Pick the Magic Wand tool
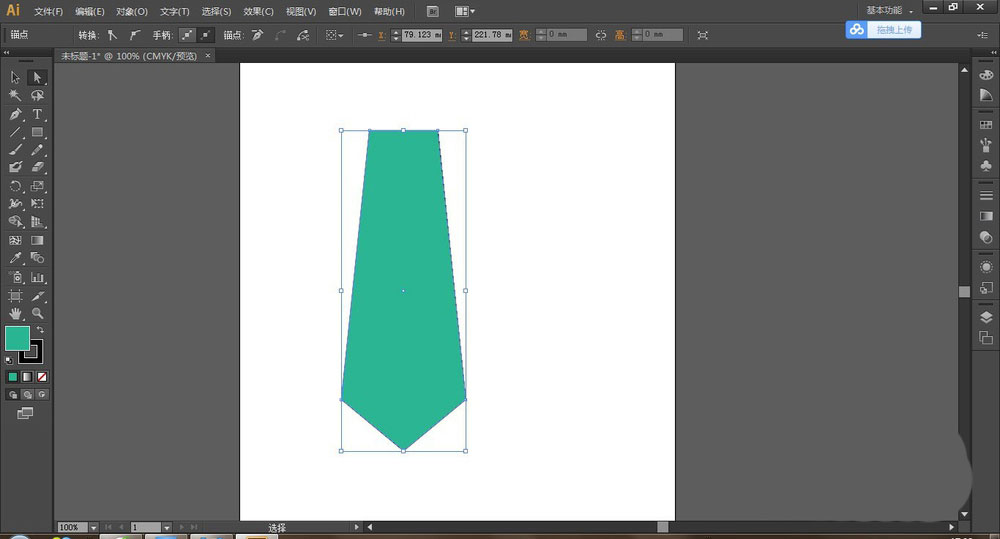 pos(16,96)
